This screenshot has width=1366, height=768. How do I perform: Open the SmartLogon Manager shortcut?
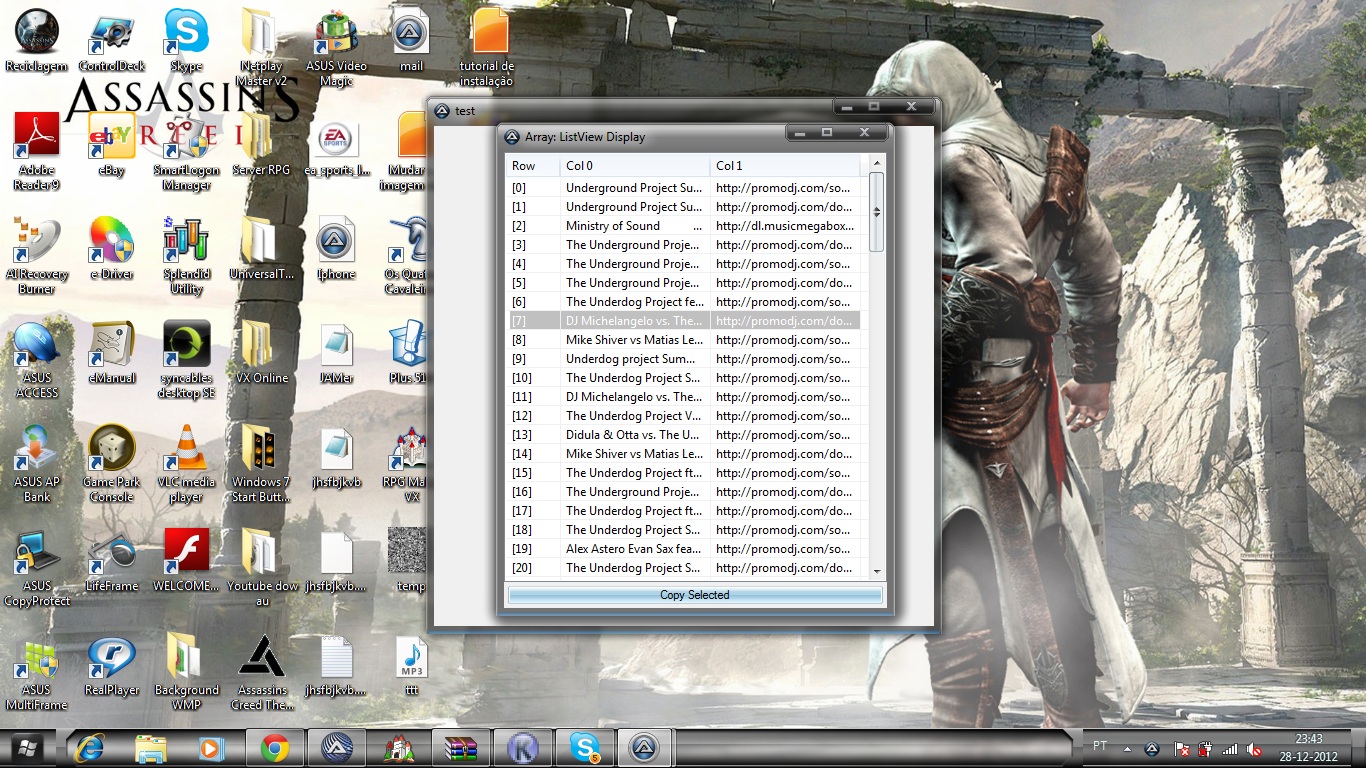tap(186, 150)
